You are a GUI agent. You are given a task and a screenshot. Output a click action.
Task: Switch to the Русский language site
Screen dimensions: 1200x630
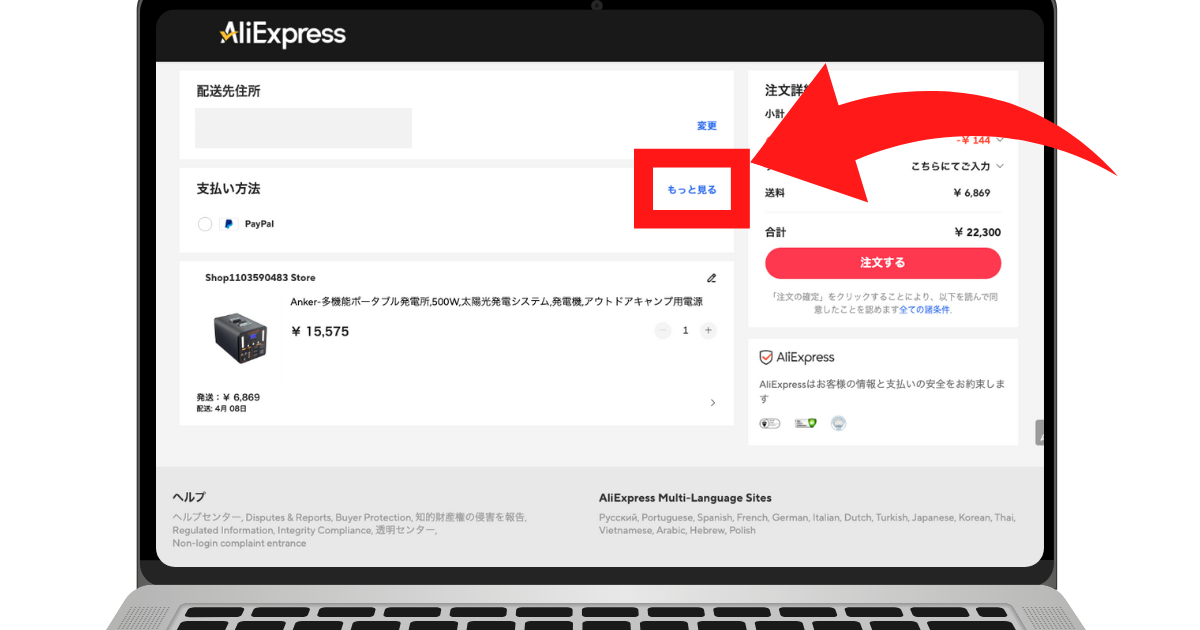[x=618, y=518]
